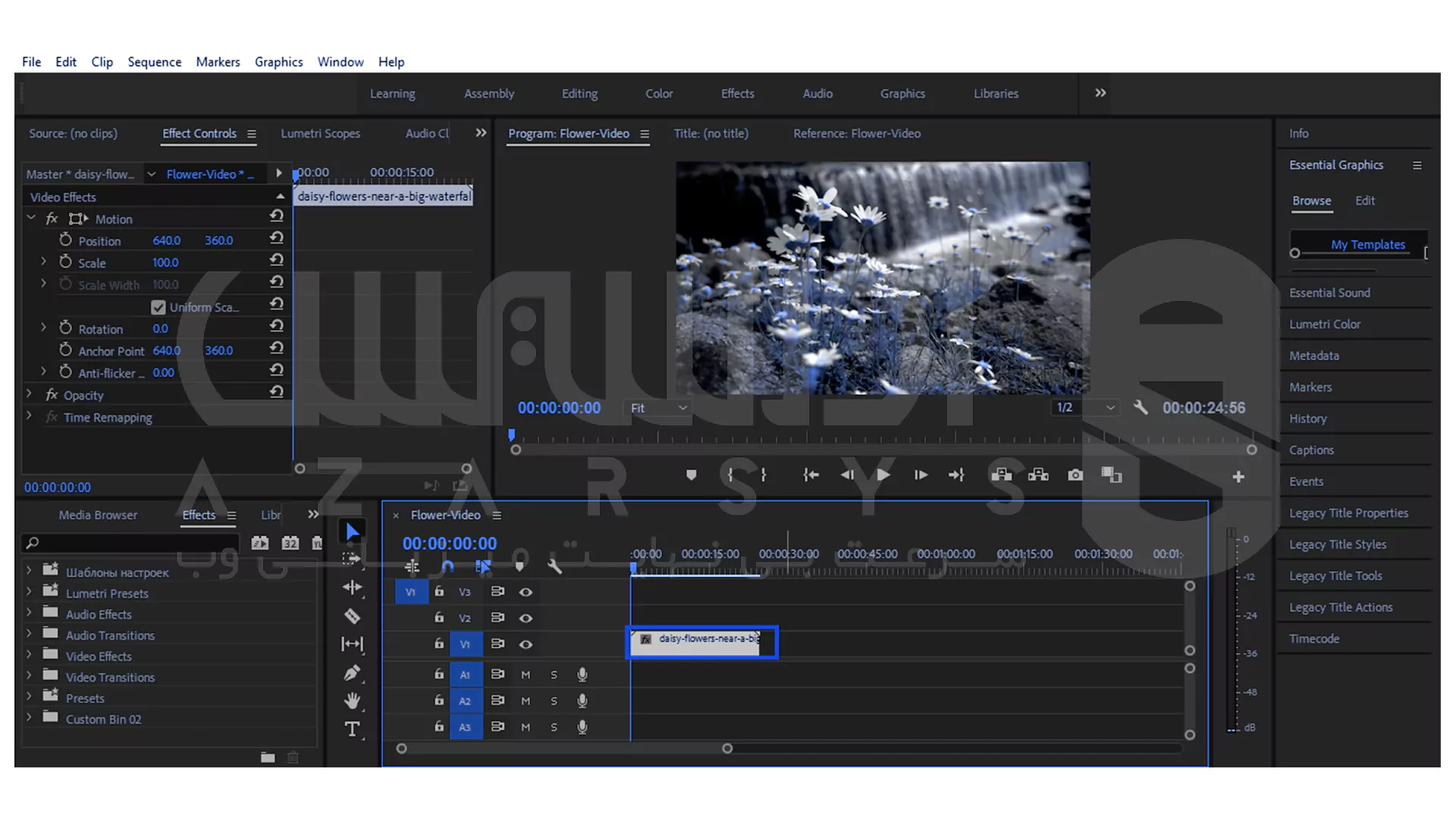This screenshot has width=1456, height=819.
Task: Click the timeline zoom scroll handle
Action: pos(726,748)
